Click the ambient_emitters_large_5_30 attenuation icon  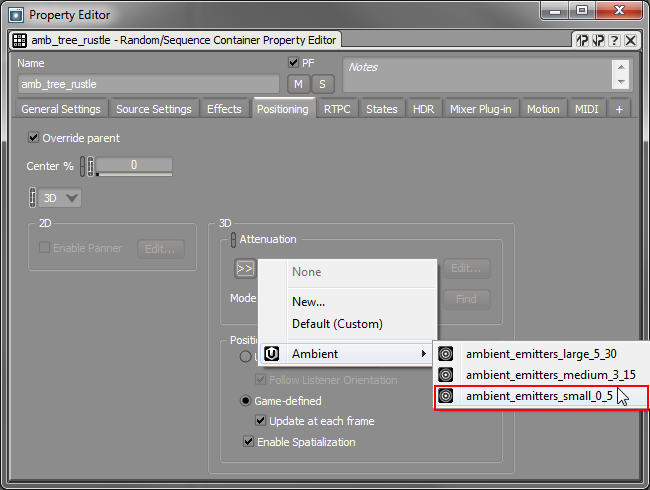click(446, 353)
